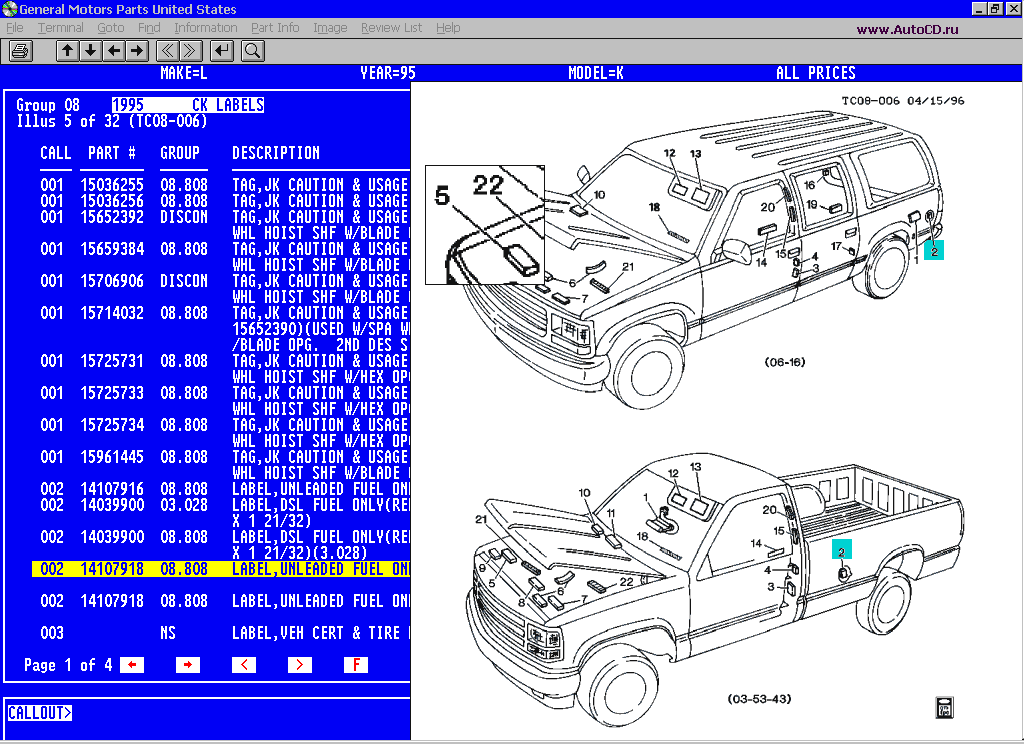Open the Review List menu
The height and width of the screenshot is (744, 1024).
click(391, 27)
